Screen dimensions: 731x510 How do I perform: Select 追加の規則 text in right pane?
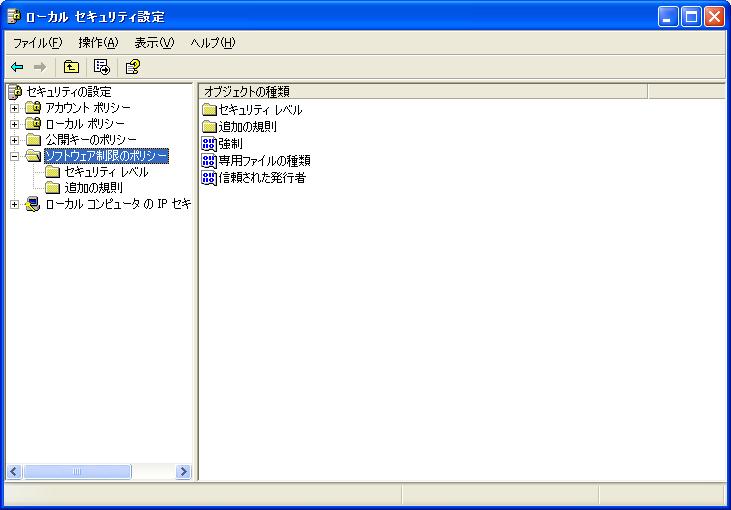pyautogui.click(x=248, y=127)
